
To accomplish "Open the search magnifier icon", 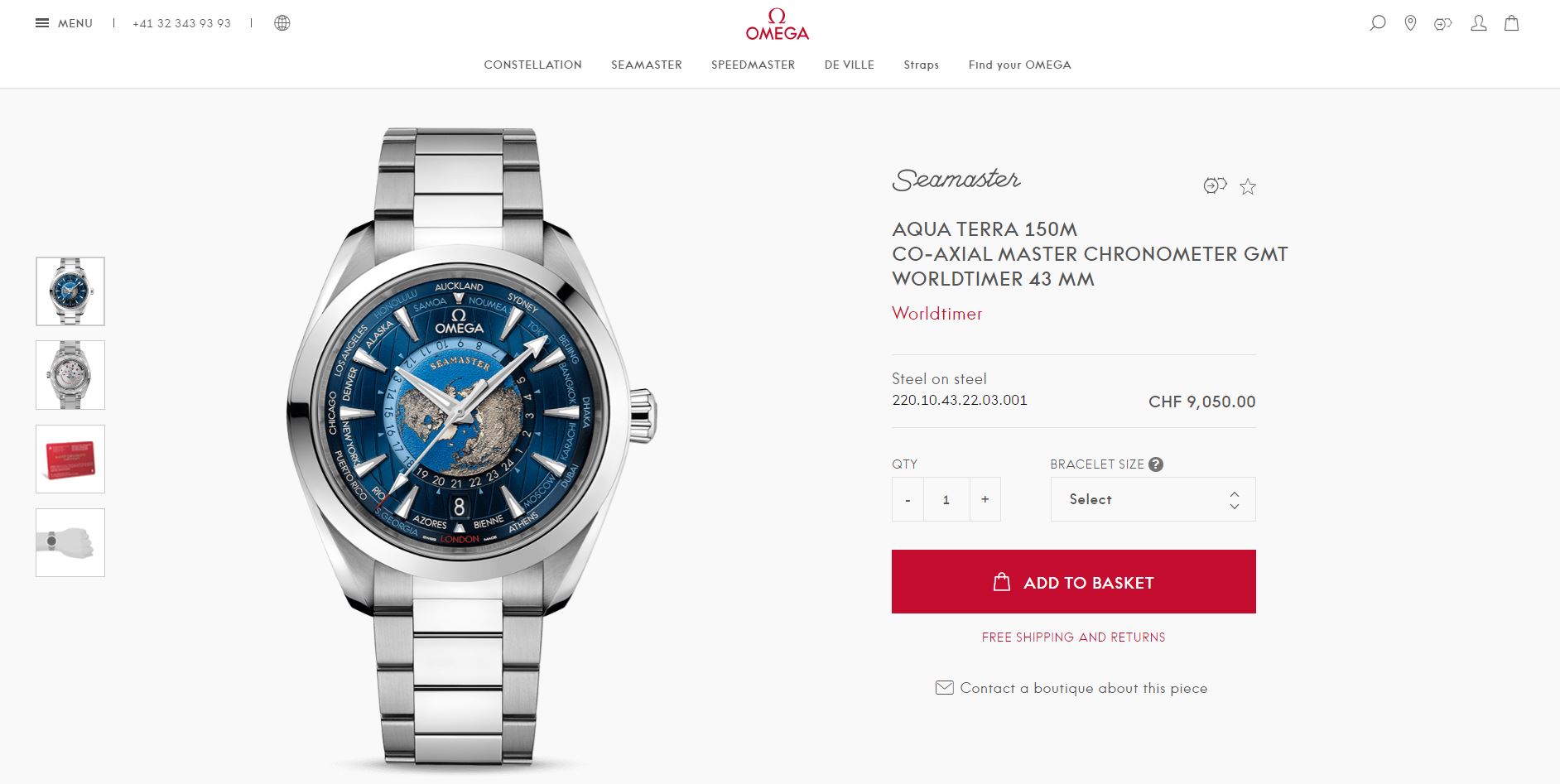I will pos(1377,23).
